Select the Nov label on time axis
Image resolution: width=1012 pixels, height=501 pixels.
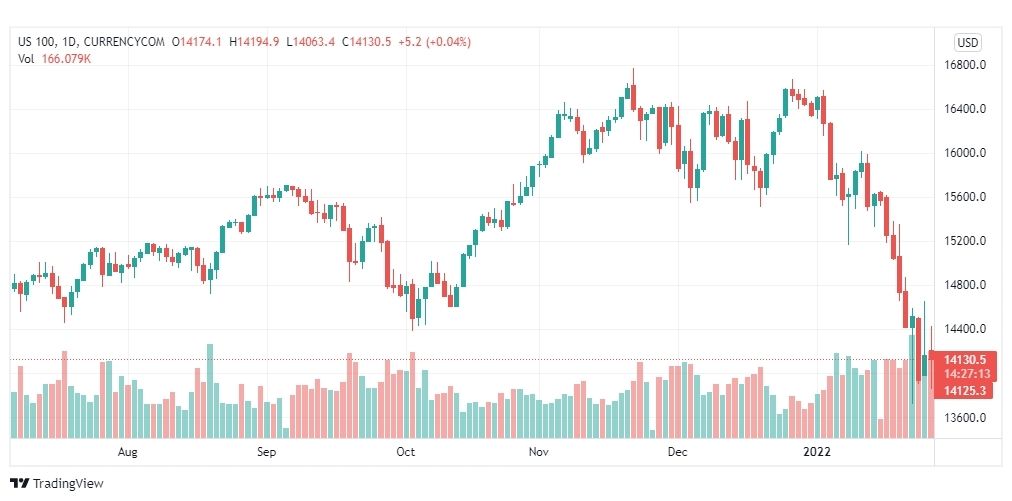pyautogui.click(x=538, y=452)
